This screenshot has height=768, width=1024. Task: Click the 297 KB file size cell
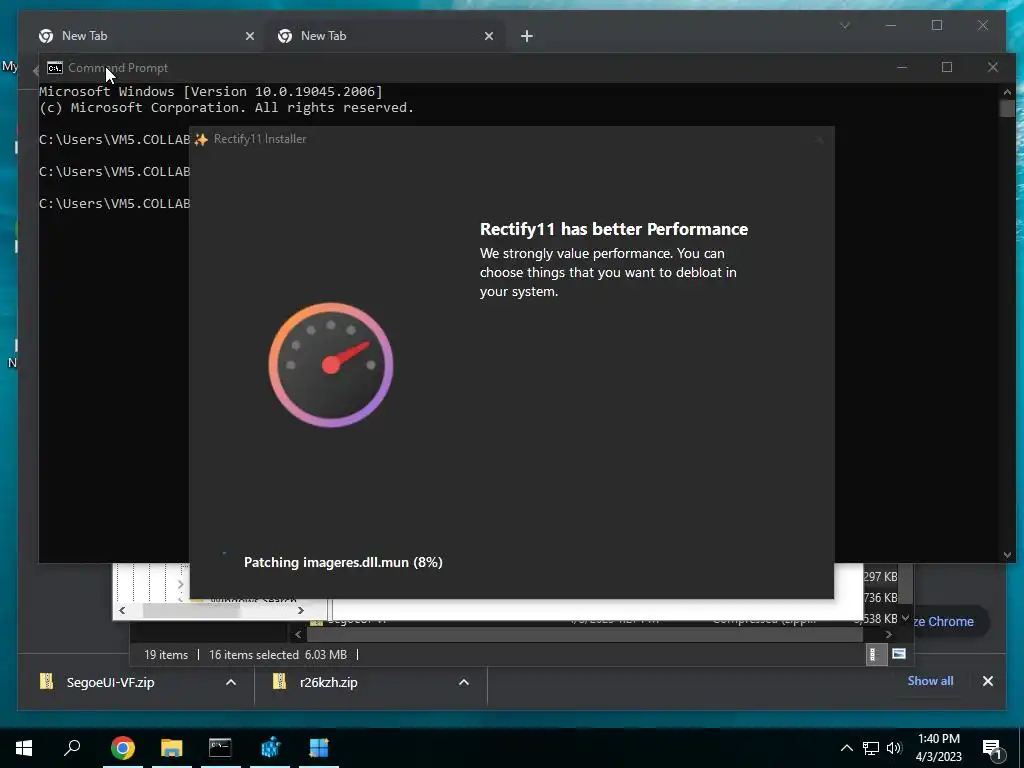[x=880, y=577]
